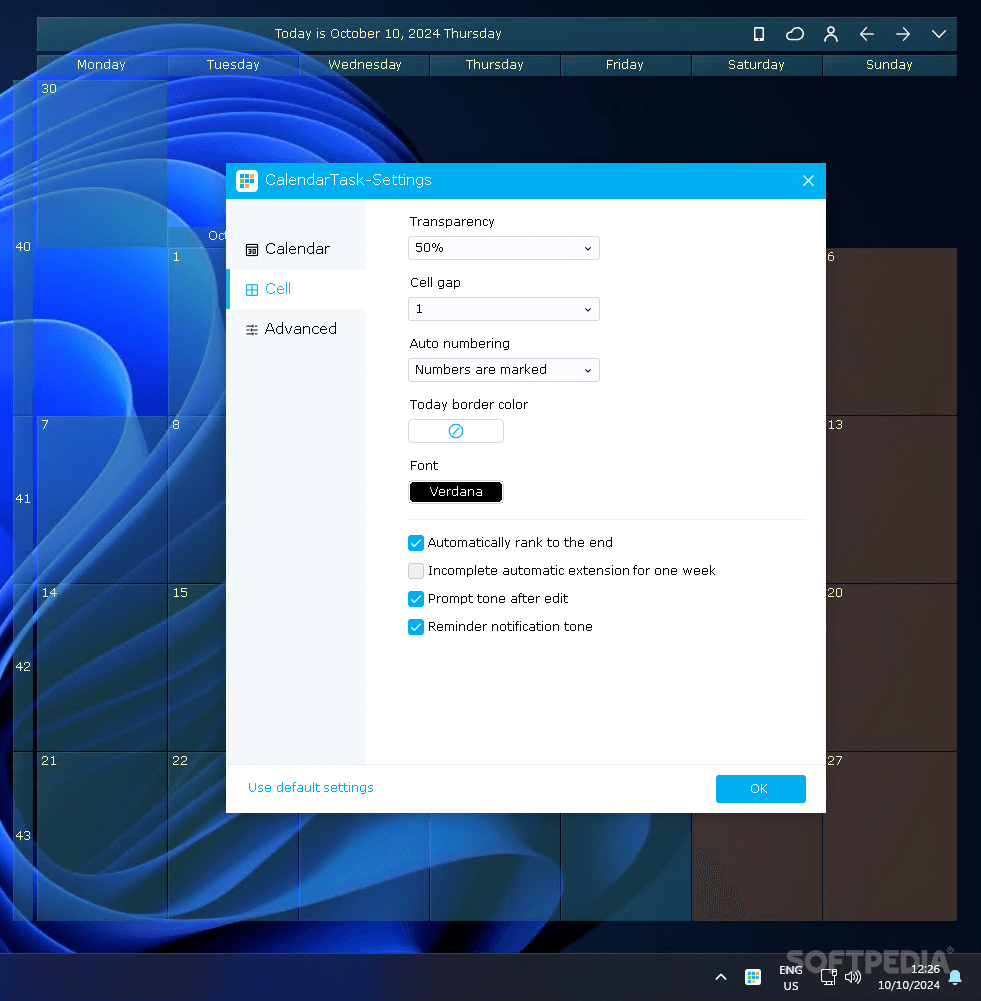Open the notification bell in the system tray

pos(955,977)
